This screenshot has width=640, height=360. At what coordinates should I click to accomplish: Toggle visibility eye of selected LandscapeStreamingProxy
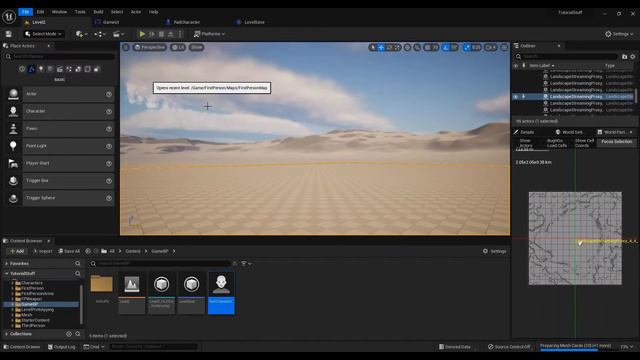click(516, 97)
